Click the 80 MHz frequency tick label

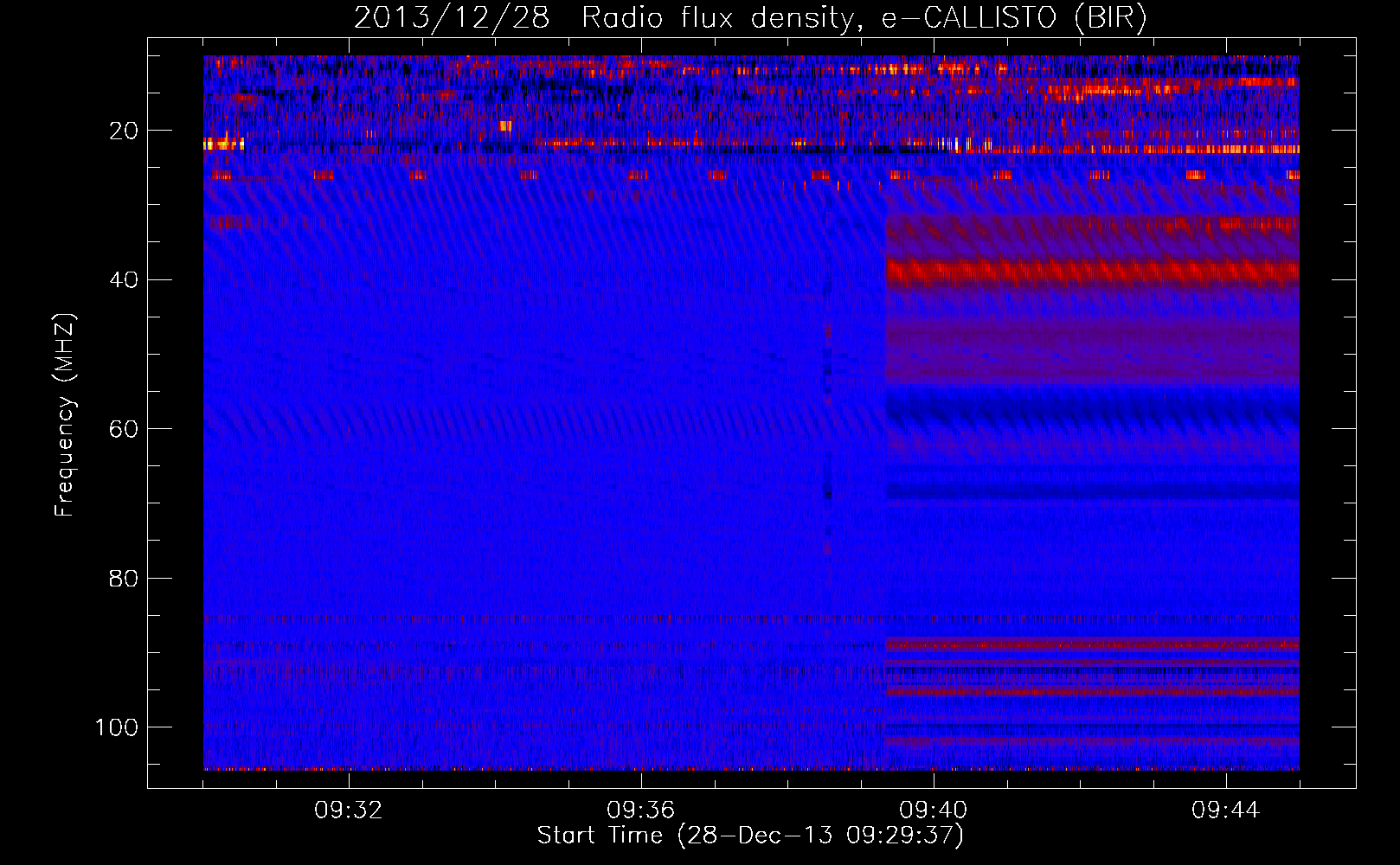[125, 578]
